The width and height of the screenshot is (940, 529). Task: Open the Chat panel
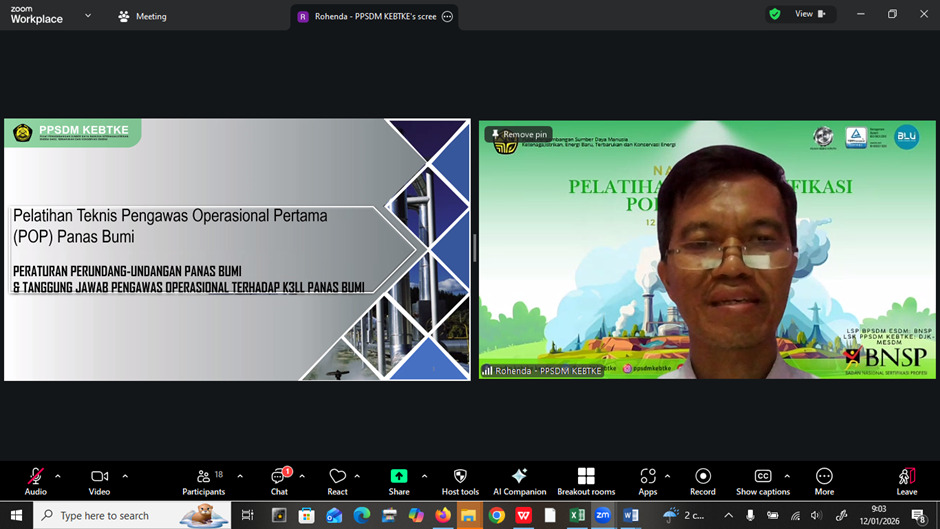(279, 477)
